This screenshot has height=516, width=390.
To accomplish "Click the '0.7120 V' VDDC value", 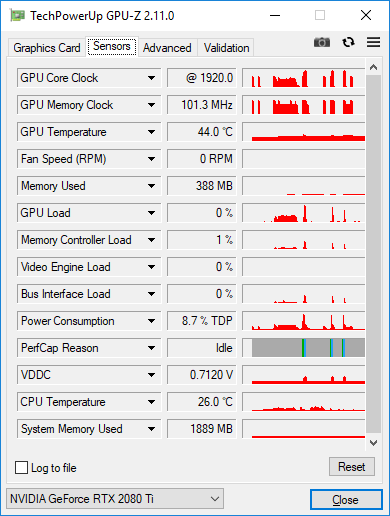I will pos(202,375).
